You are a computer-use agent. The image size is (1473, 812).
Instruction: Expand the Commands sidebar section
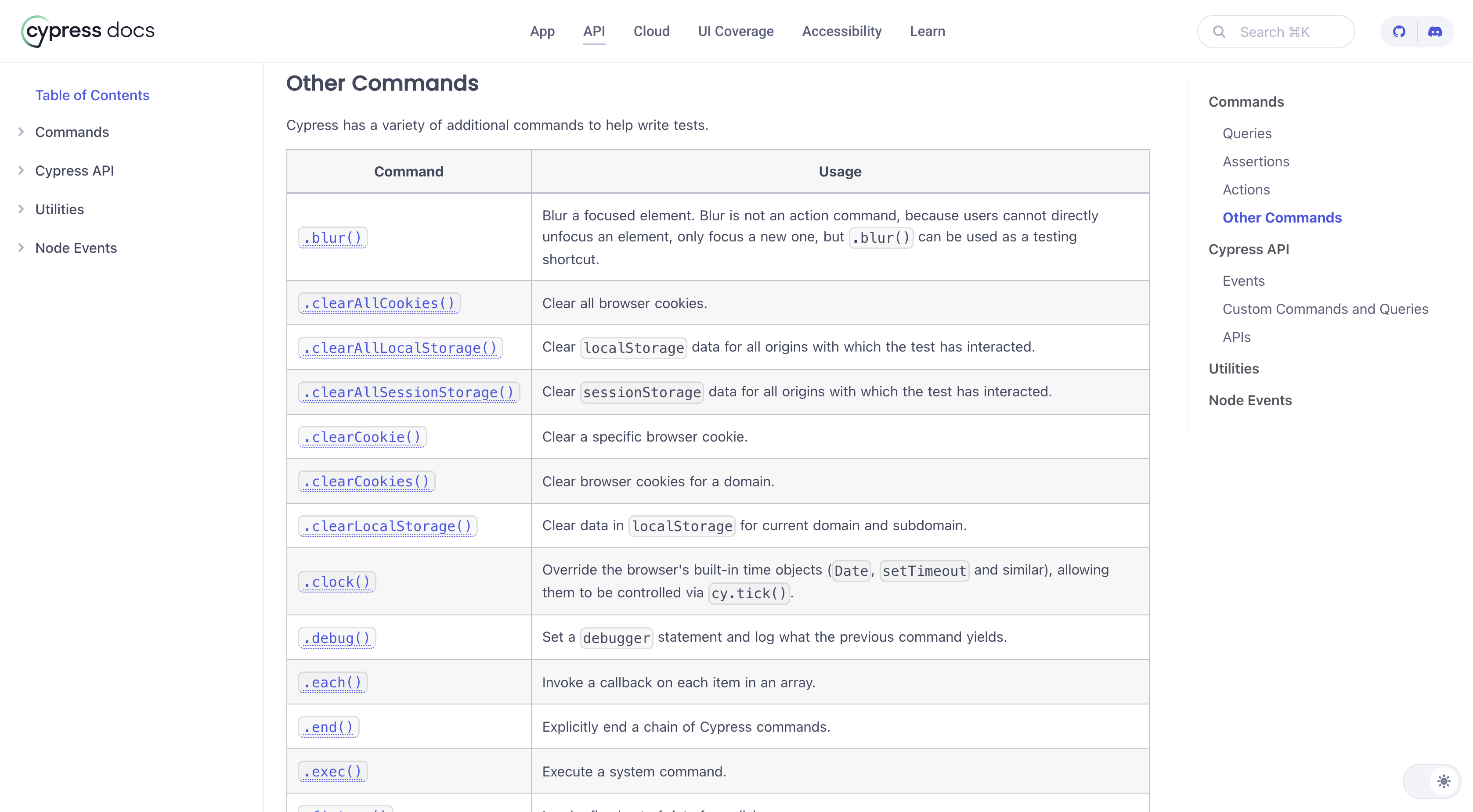(21, 132)
